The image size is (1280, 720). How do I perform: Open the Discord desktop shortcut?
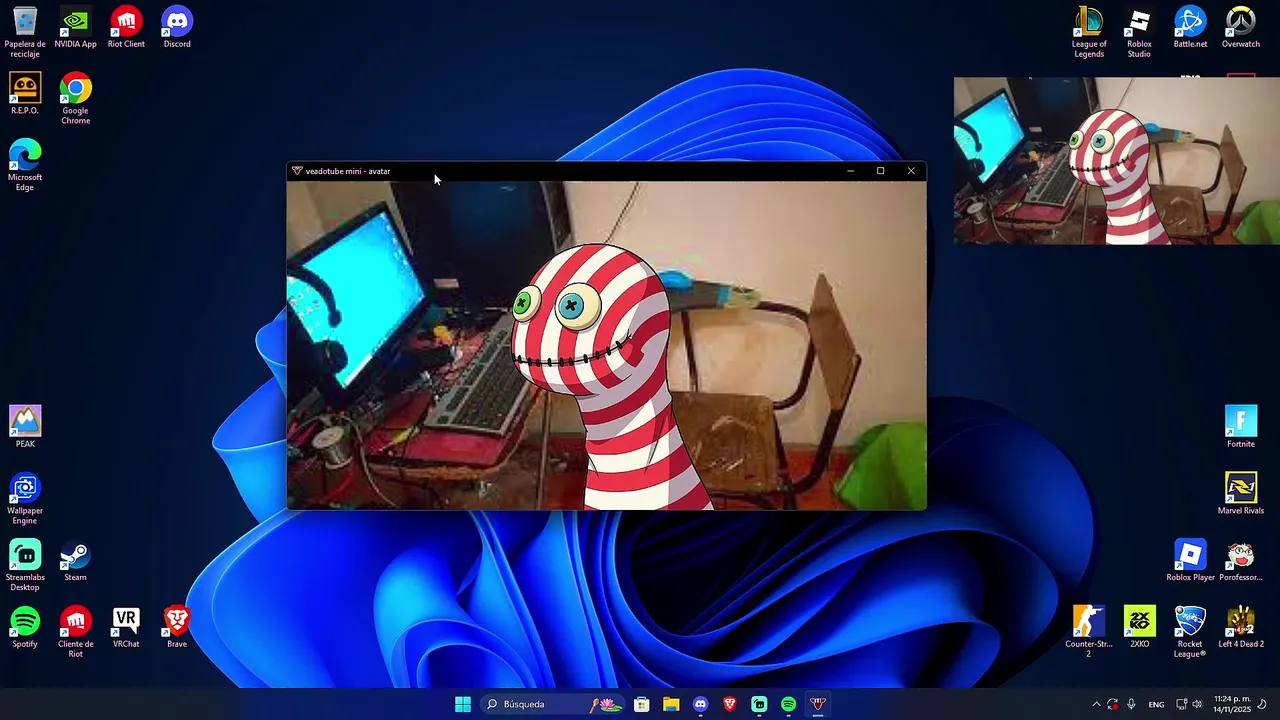pos(177,27)
